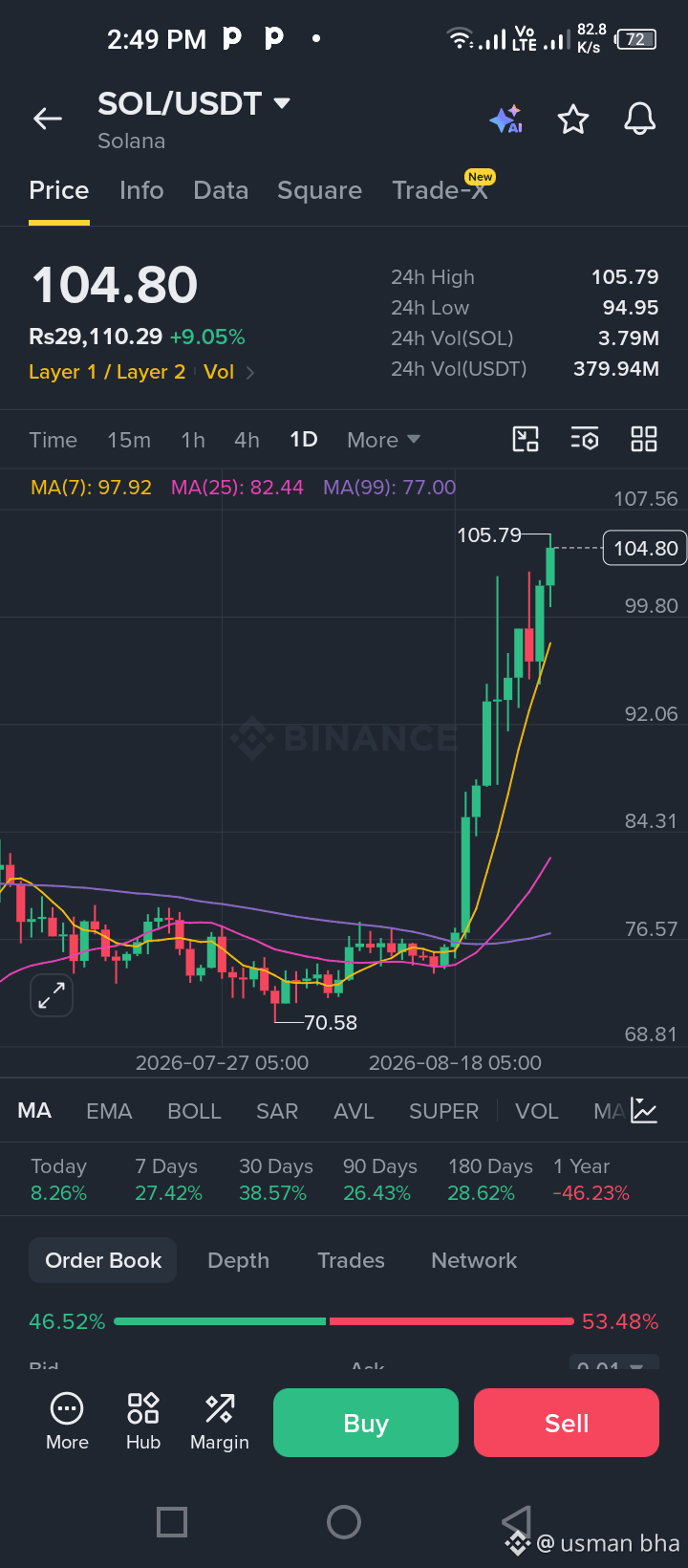Tap the green Buy button
Screen dimensions: 688x1568
(366, 1423)
